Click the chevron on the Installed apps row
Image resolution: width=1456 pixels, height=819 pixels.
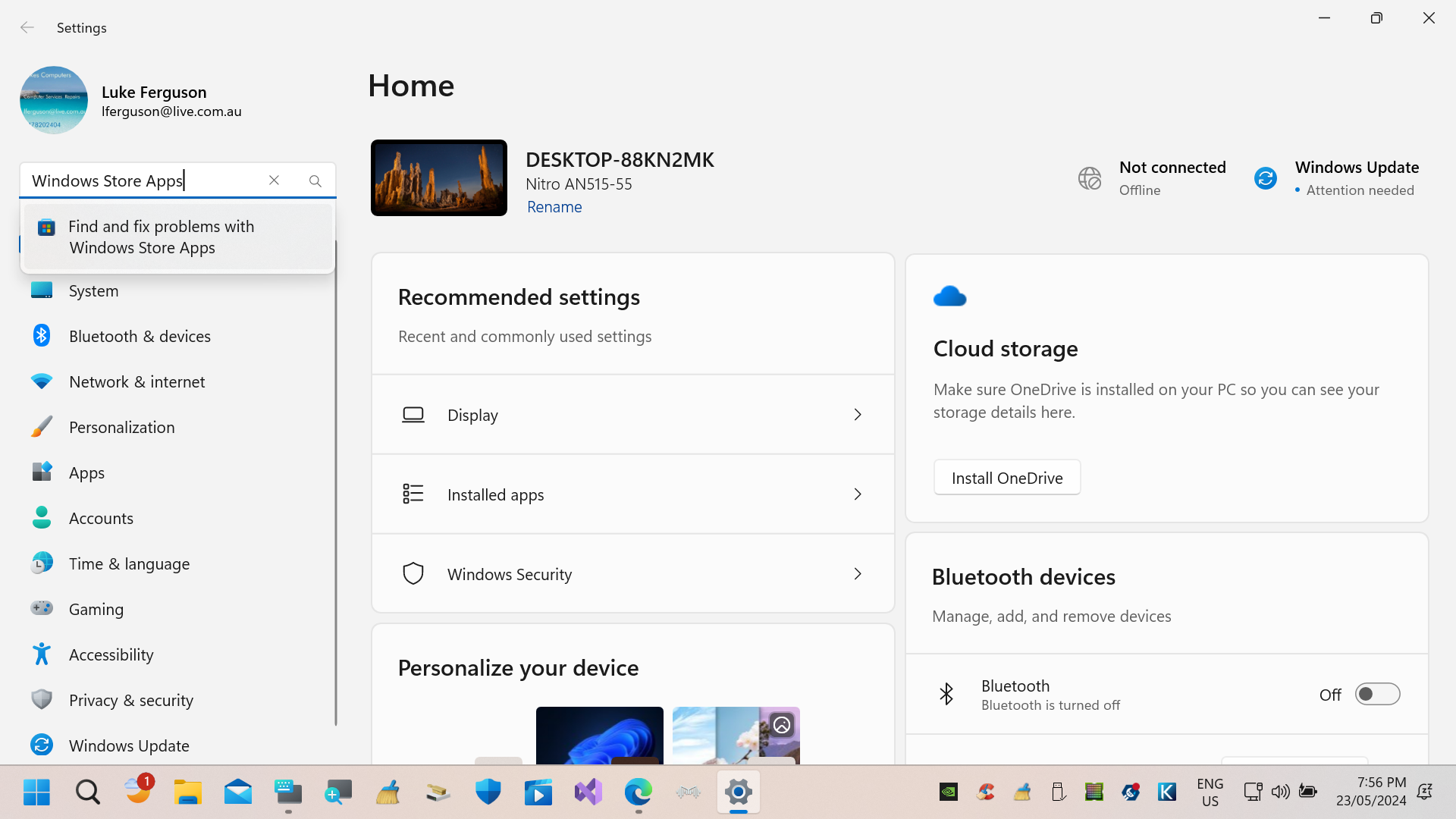coord(858,494)
